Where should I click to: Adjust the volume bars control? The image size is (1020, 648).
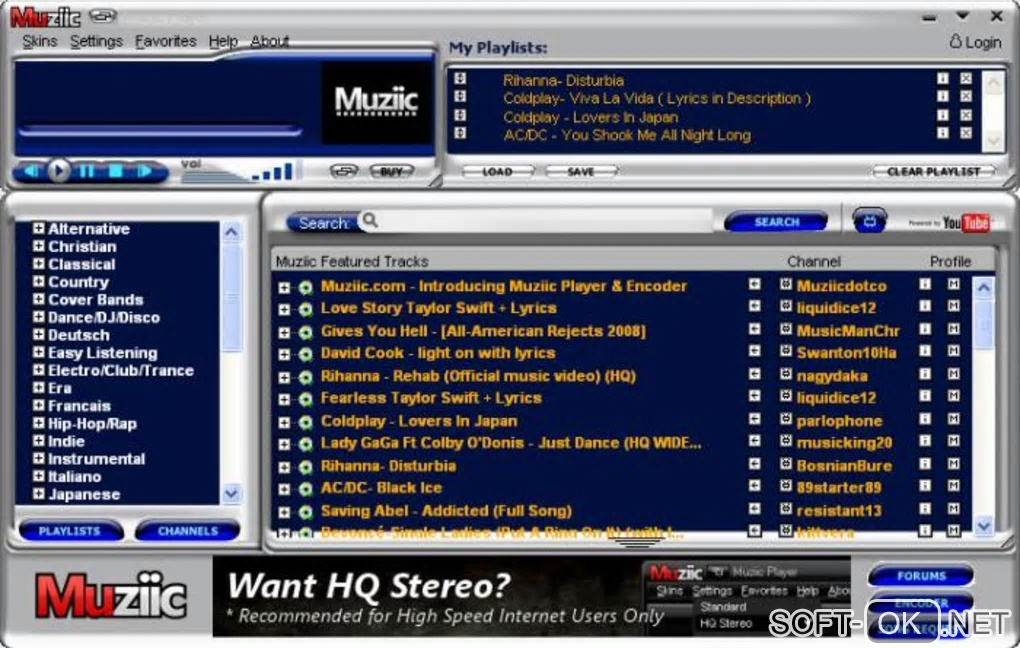[273, 171]
